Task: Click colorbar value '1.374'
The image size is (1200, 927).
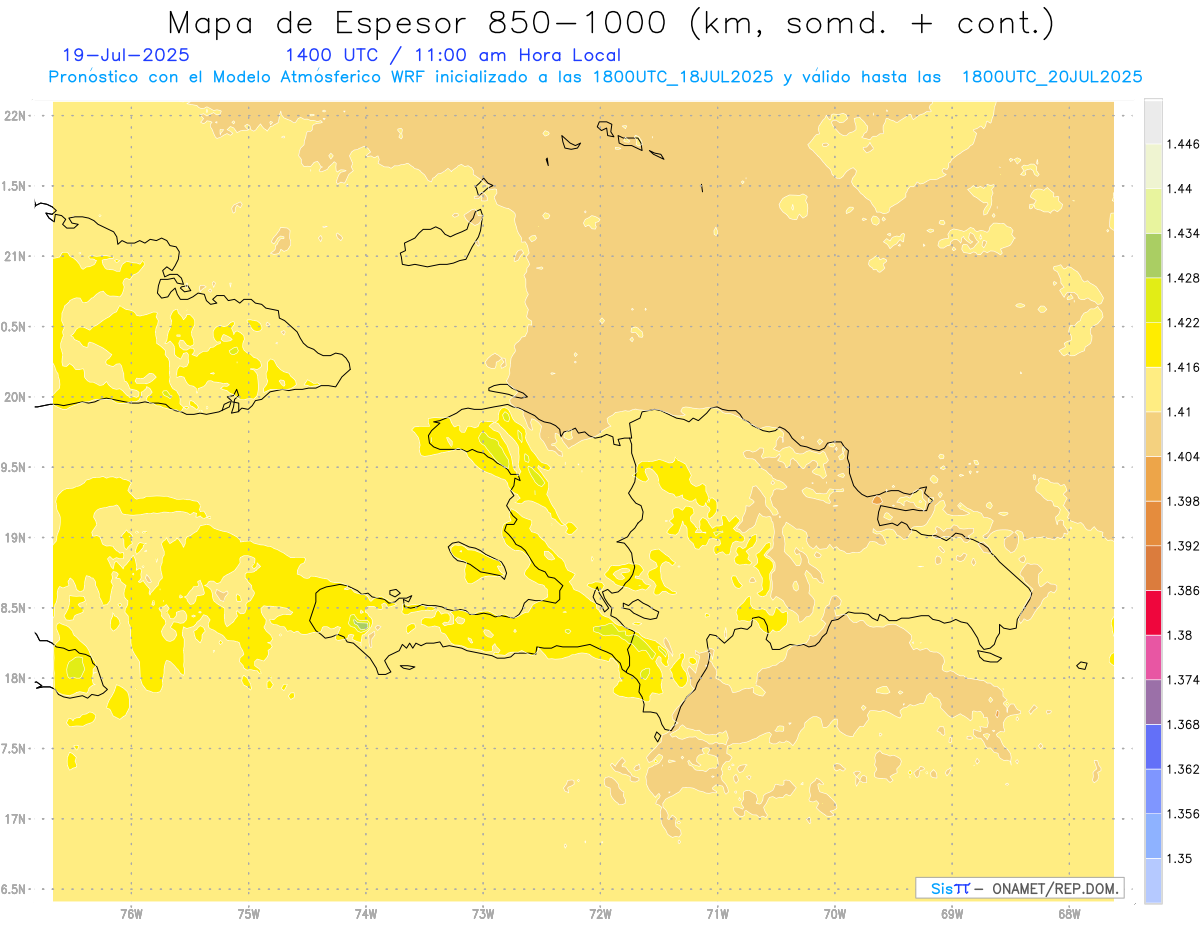Action: (1183, 680)
